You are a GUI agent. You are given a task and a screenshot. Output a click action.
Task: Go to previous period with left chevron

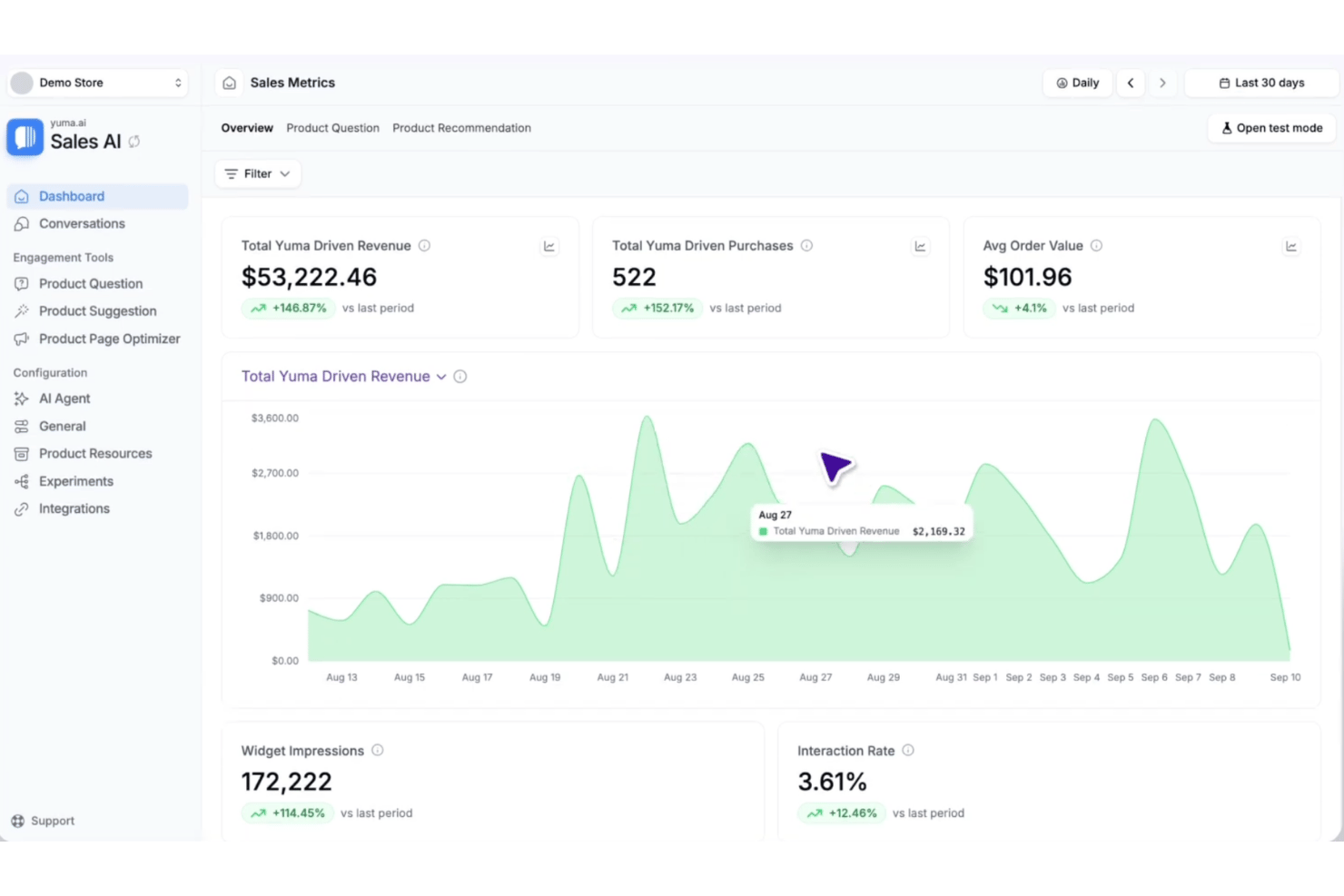tap(1131, 83)
